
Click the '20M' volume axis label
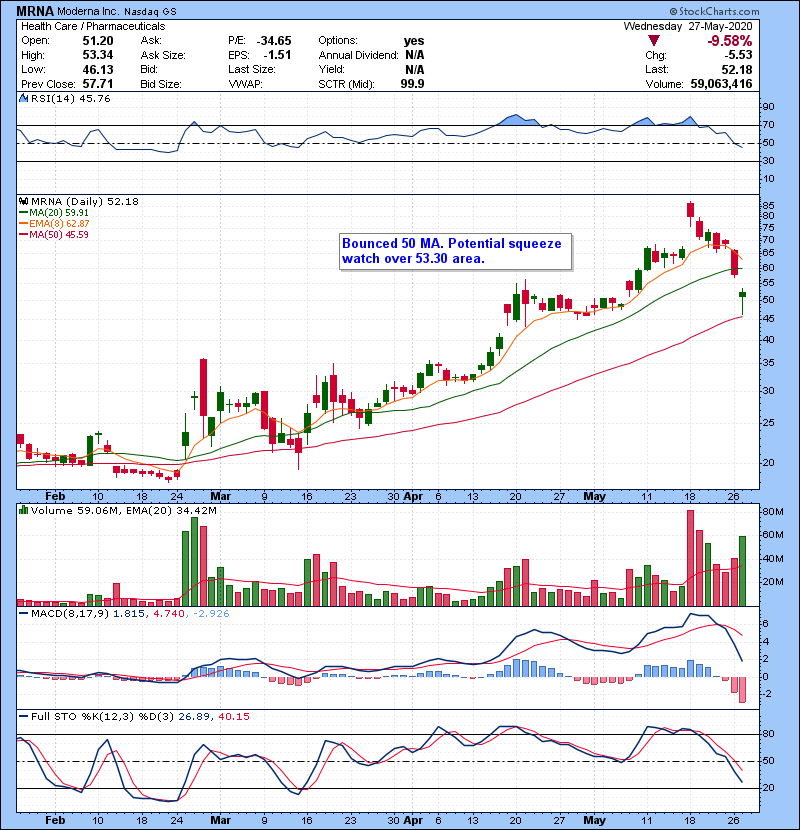772,582
